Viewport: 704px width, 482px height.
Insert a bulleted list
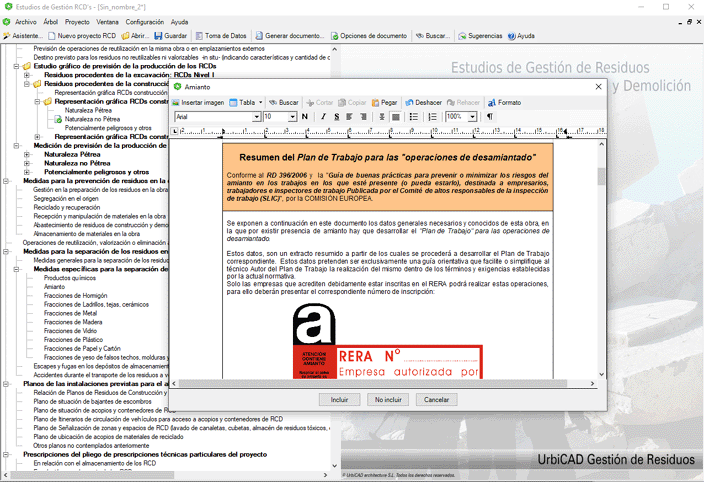tap(414, 117)
